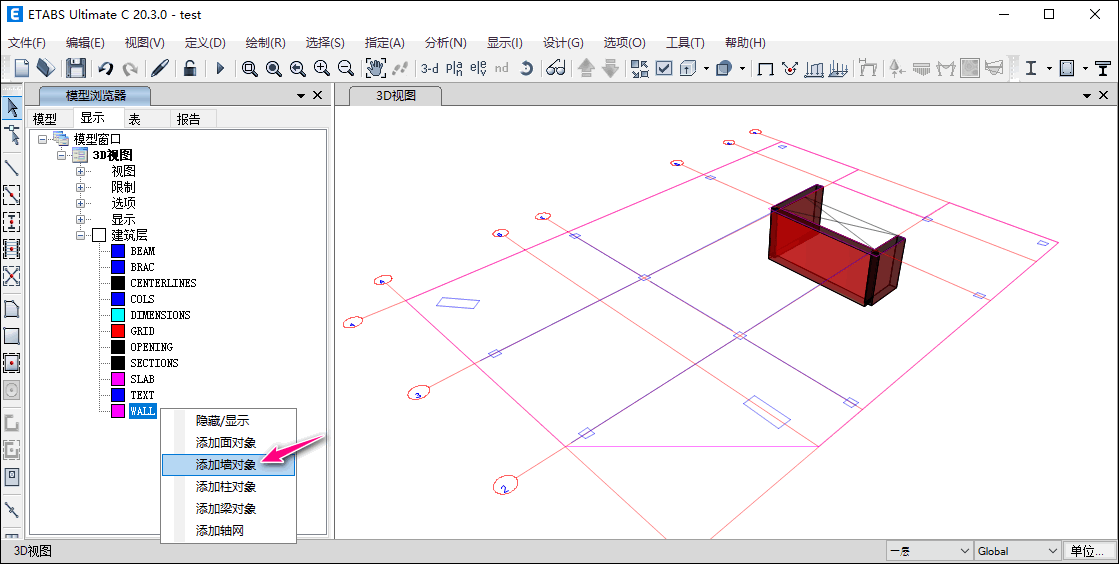Switch to the 报告 tab
1119x564 pixels.
point(188,119)
